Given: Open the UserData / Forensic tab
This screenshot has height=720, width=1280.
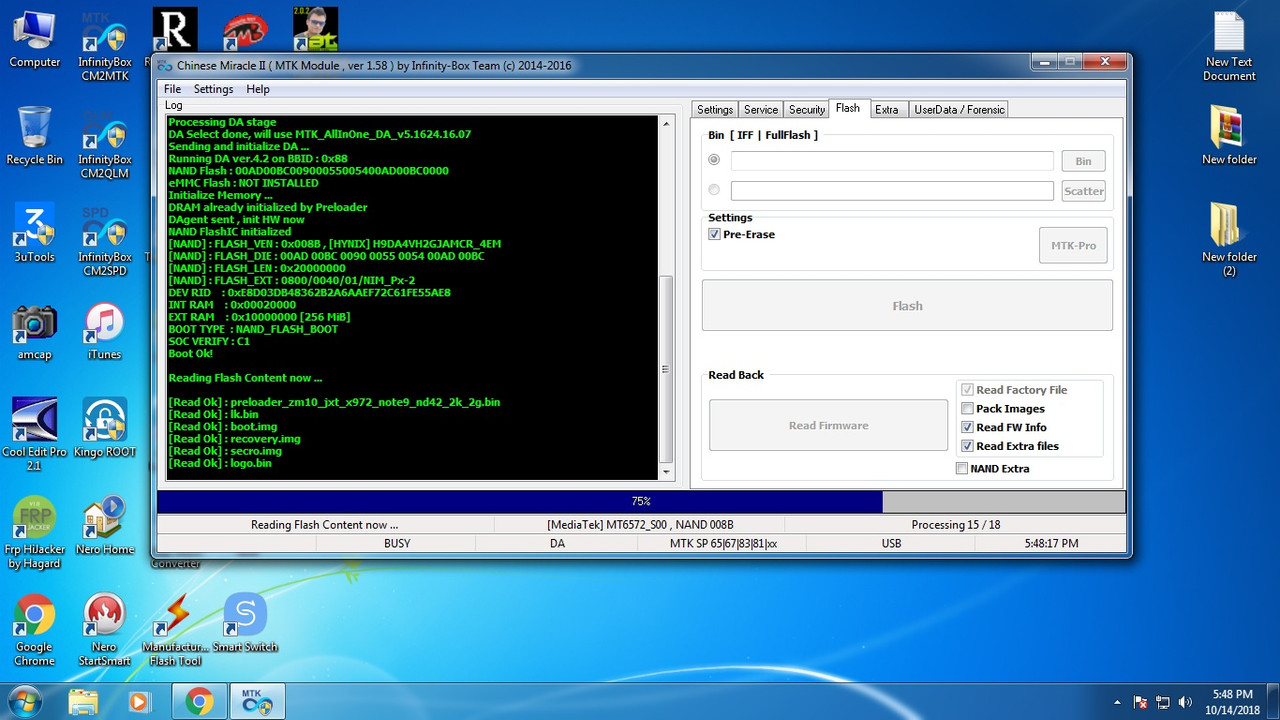Looking at the screenshot, I should point(959,110).
